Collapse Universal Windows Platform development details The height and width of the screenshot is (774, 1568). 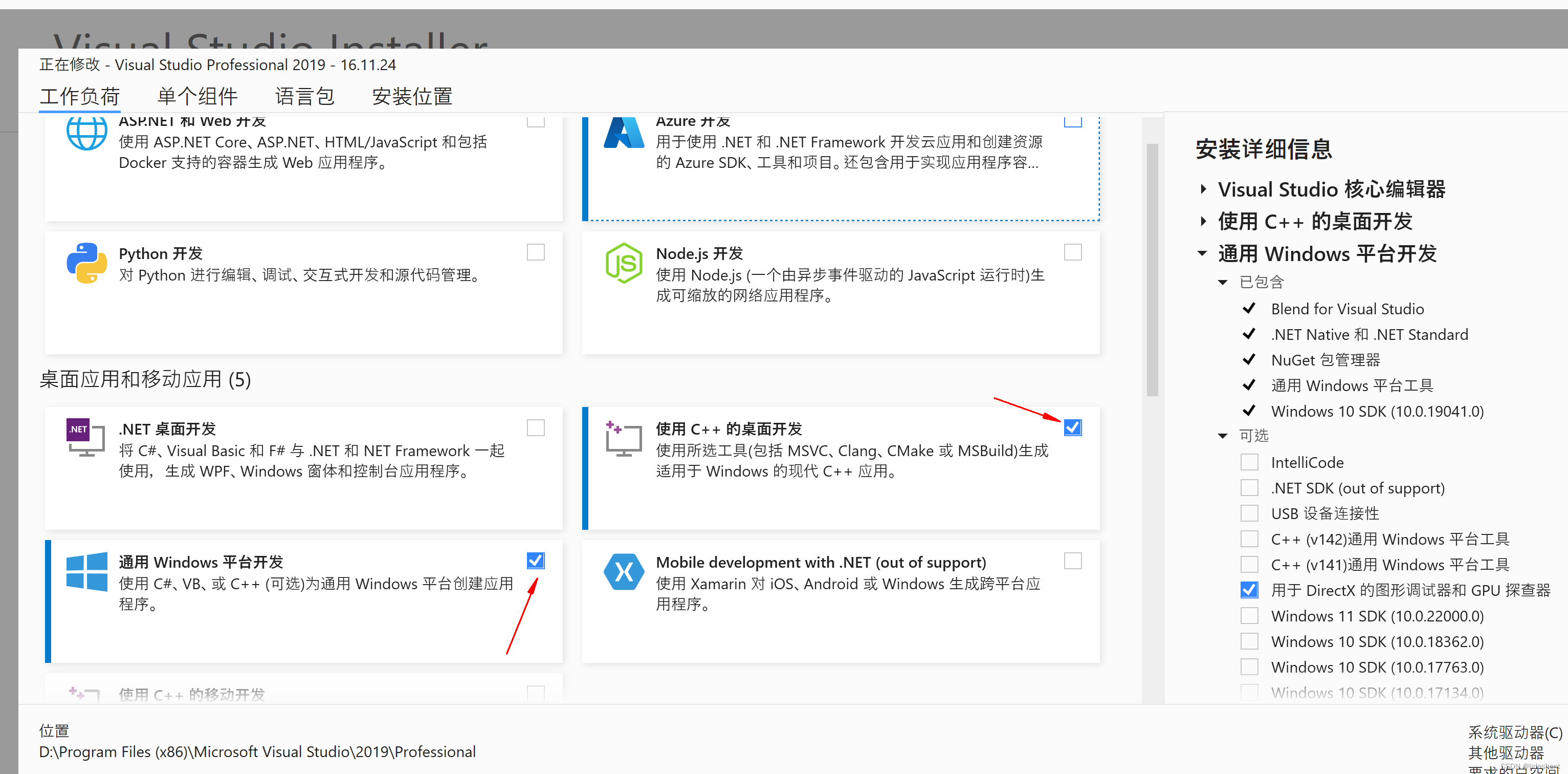pos(1202,253)
